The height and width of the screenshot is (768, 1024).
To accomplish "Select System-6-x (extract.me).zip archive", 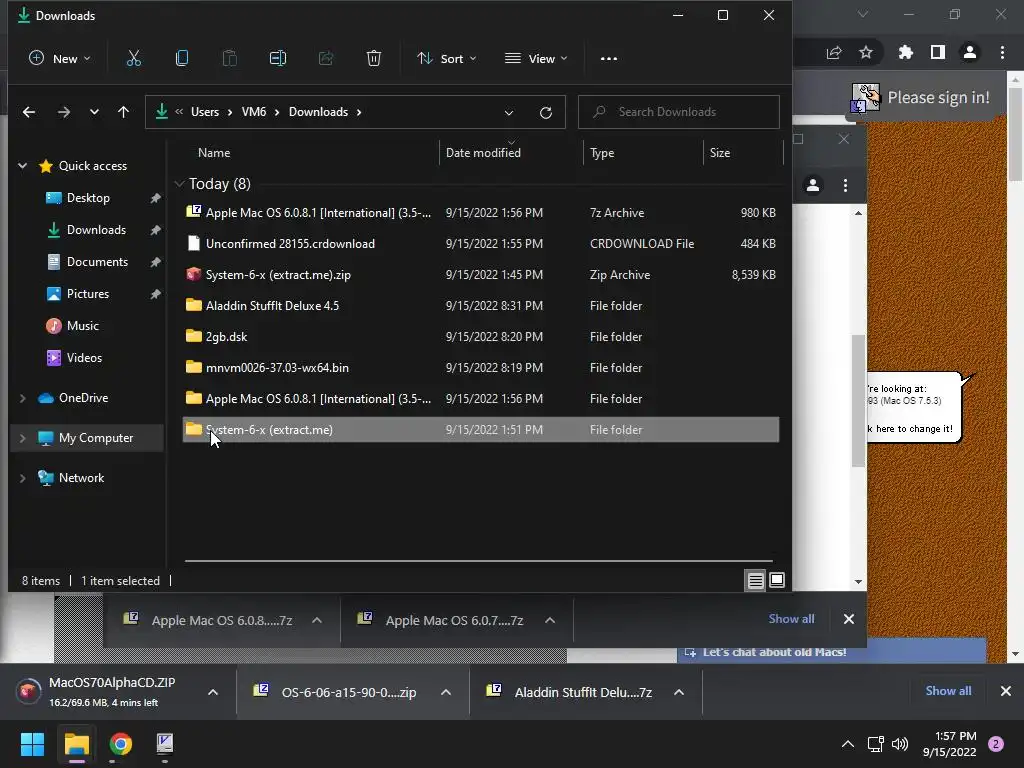I will pos(481,275).
